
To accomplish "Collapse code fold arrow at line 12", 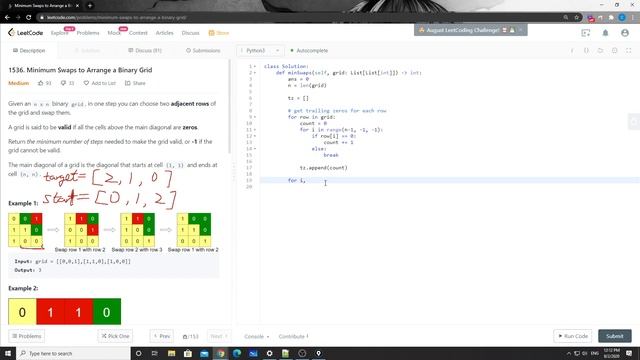I will (x=255, y=136).
